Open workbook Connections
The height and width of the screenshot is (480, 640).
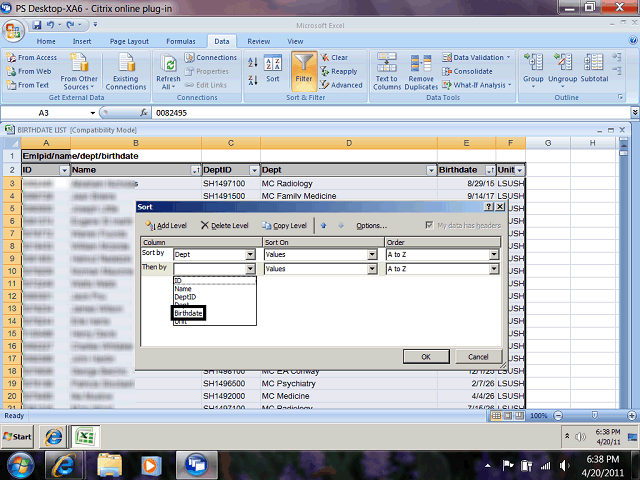211,58
